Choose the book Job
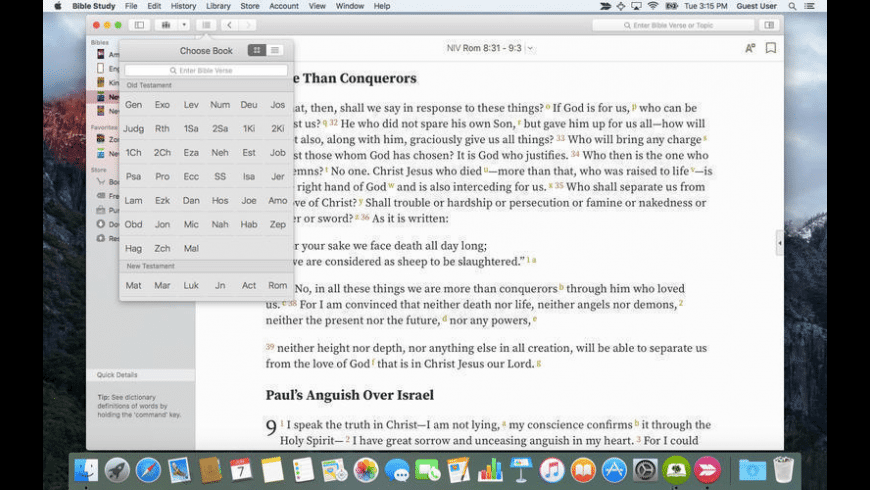 277,153
